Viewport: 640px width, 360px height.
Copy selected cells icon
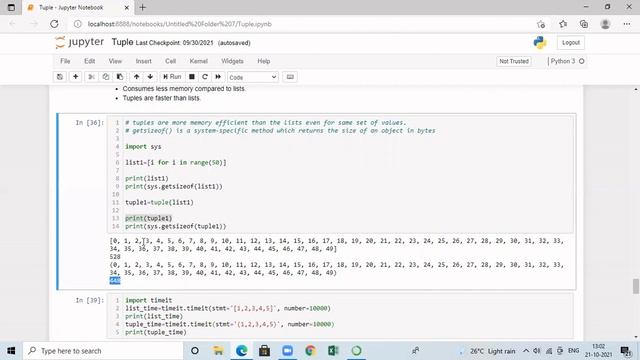(x=106, y=77)
